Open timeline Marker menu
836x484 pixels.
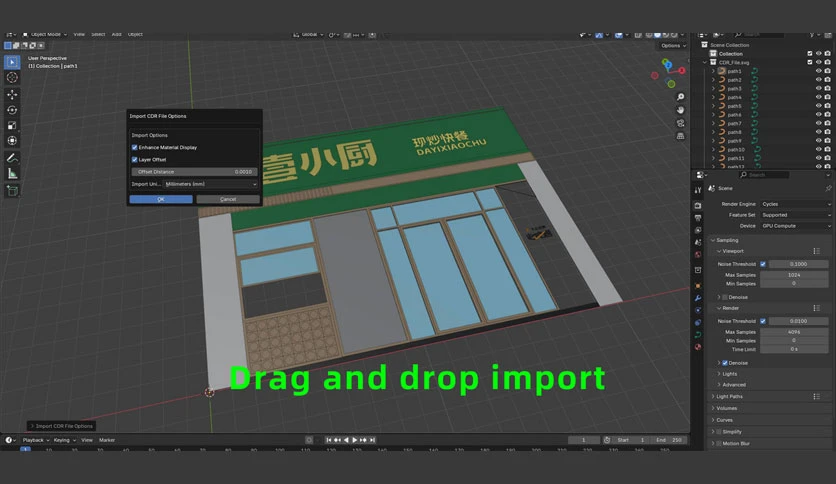[x=107, y=440]
